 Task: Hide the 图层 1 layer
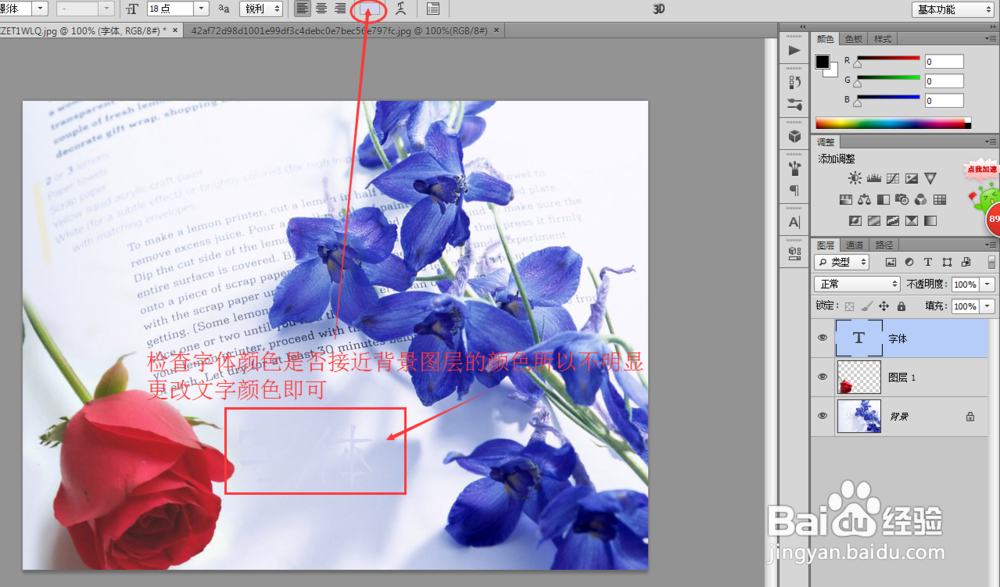(x=821, y=377)
